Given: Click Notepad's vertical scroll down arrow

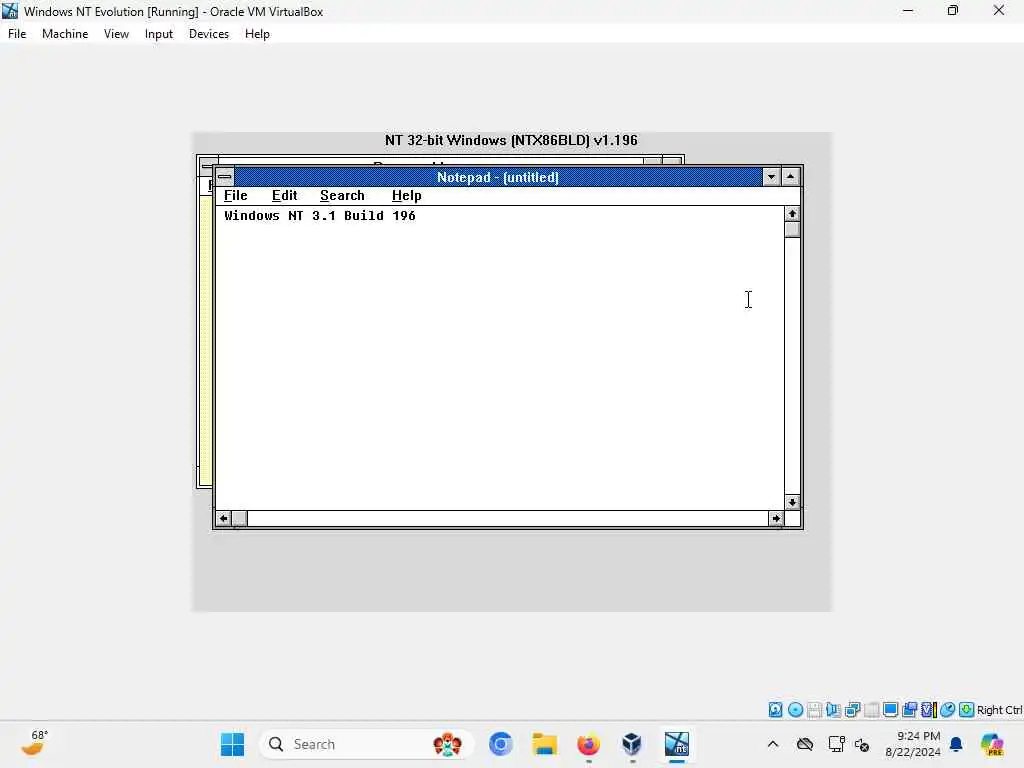Looking at the screenshot, I should (792, 502).
